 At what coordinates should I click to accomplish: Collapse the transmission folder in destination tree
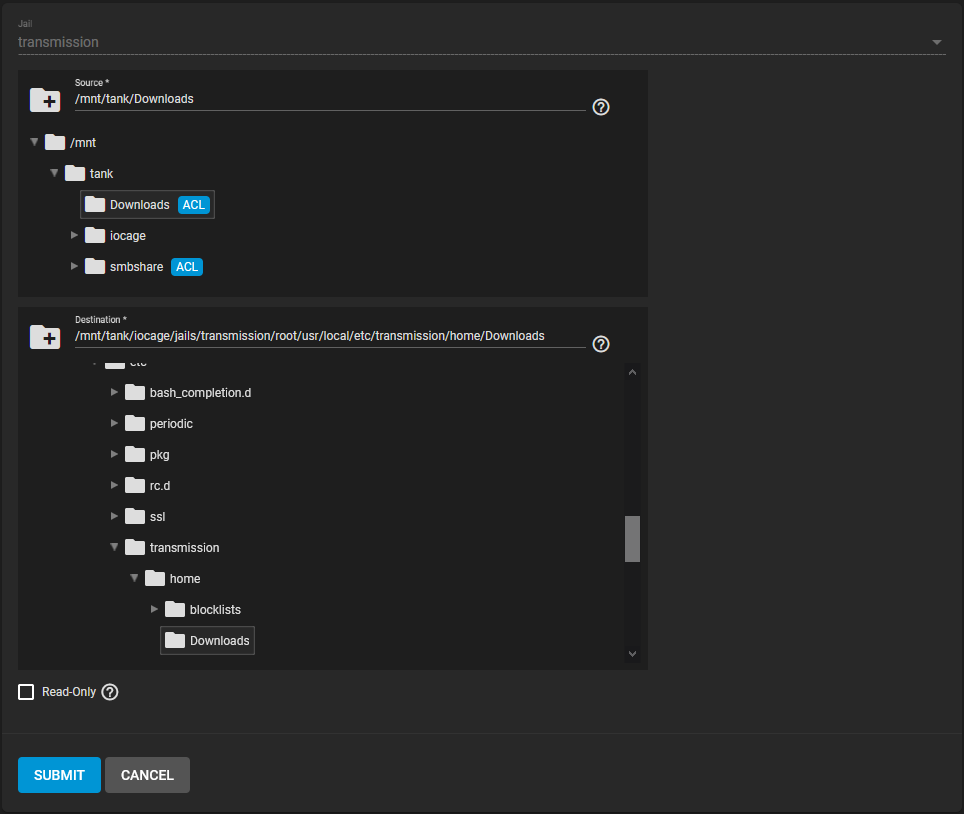click(x=114, y=547)
